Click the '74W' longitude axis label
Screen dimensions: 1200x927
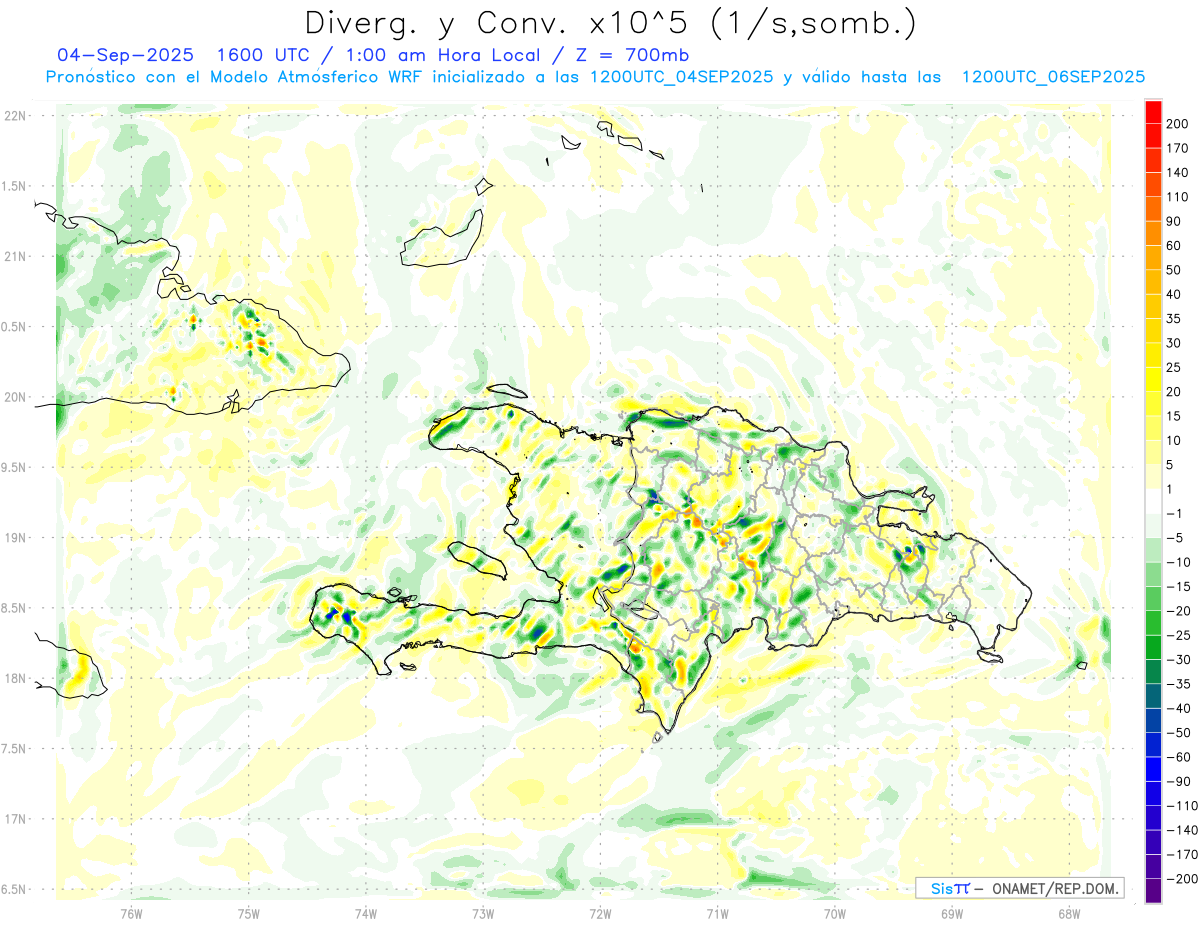[366, 913]
